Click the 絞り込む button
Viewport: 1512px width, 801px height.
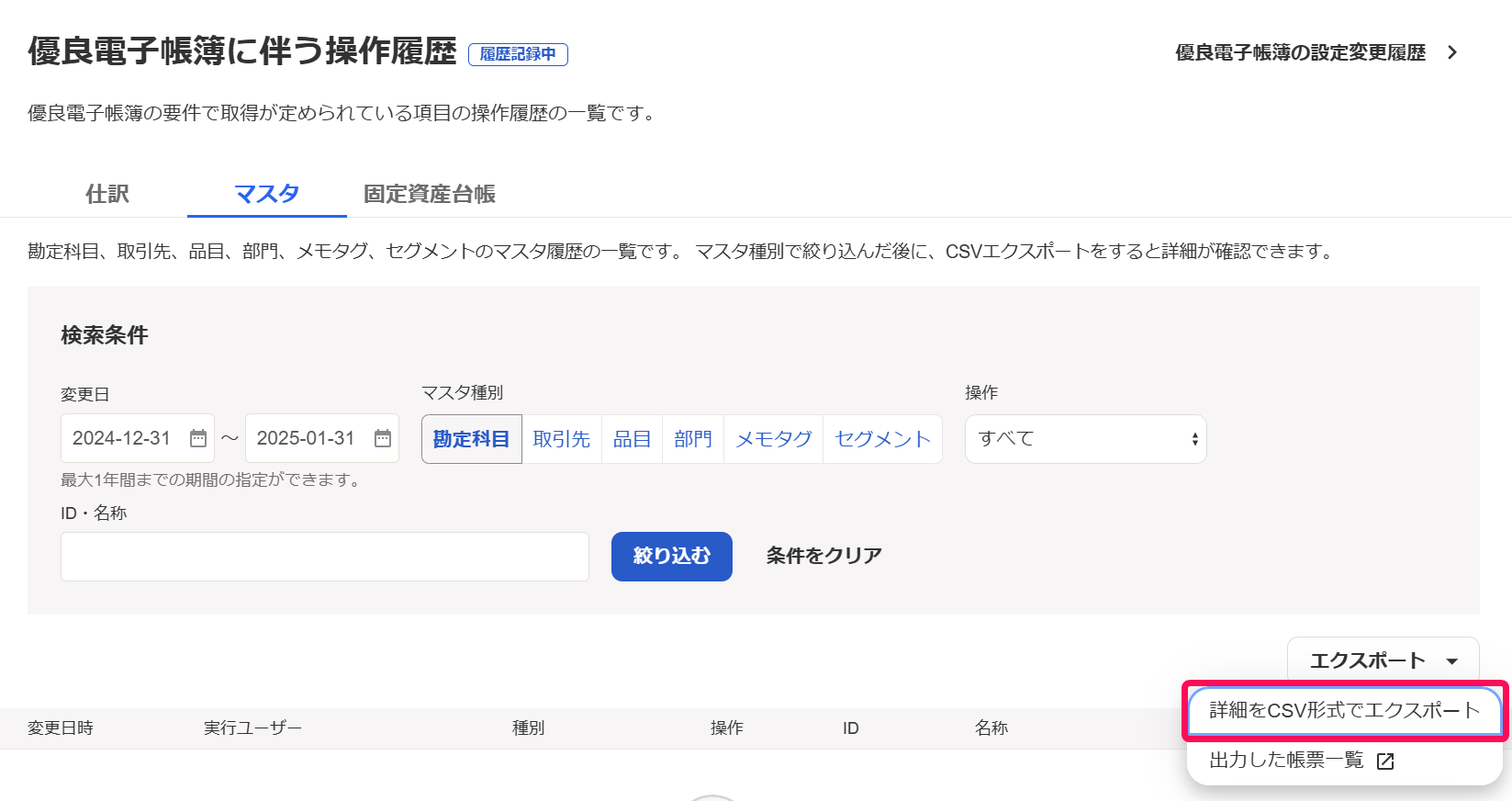pos(672,557)
